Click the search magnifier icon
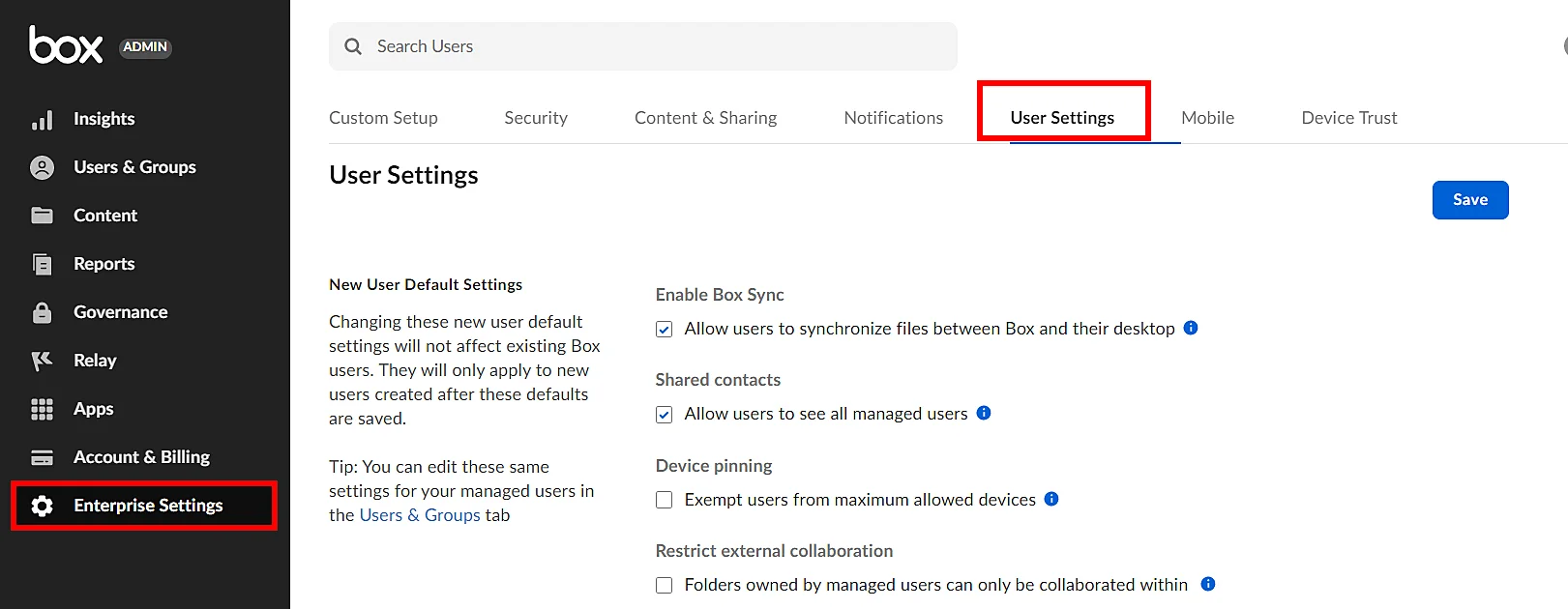Viewport: 1568px width, 609px height. [x=353, y=46]
